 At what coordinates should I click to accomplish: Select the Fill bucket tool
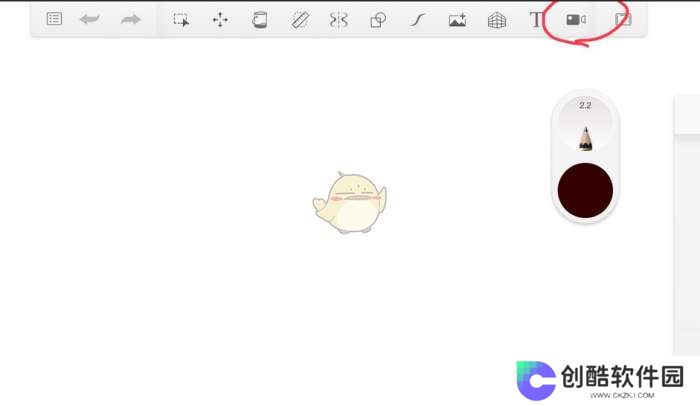pos(259,20)
